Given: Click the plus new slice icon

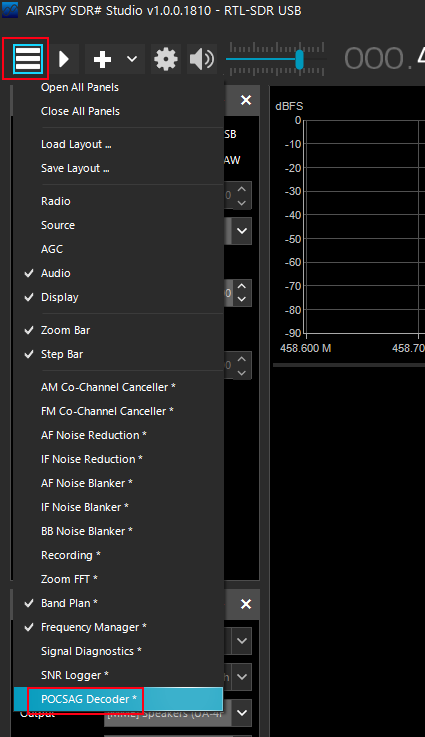Looking at the screenshot, I should pyautogui.click(x=102, y=59).
